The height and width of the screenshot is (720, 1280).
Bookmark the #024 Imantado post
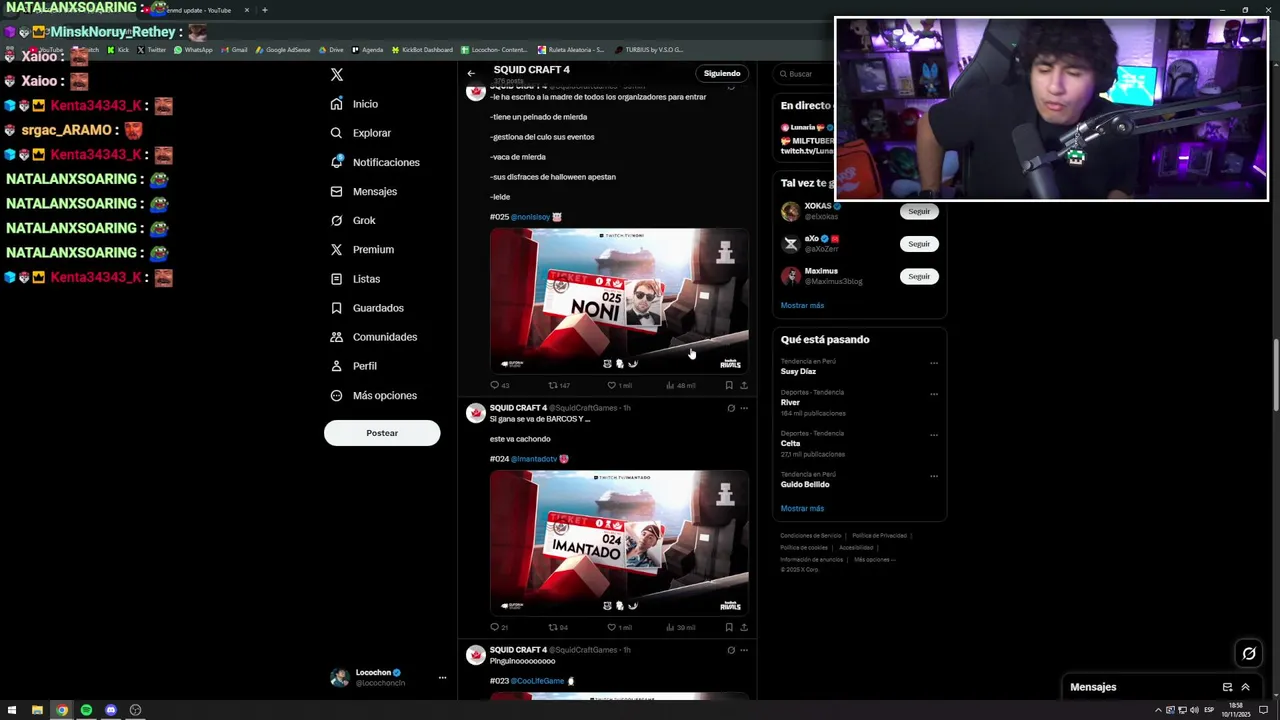(729, 627)
